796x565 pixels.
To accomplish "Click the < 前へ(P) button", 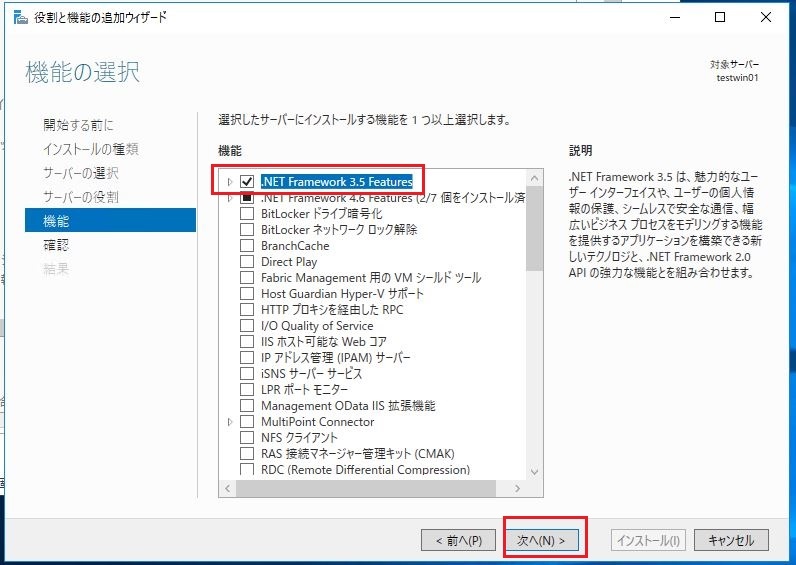I will pos(458,541).
